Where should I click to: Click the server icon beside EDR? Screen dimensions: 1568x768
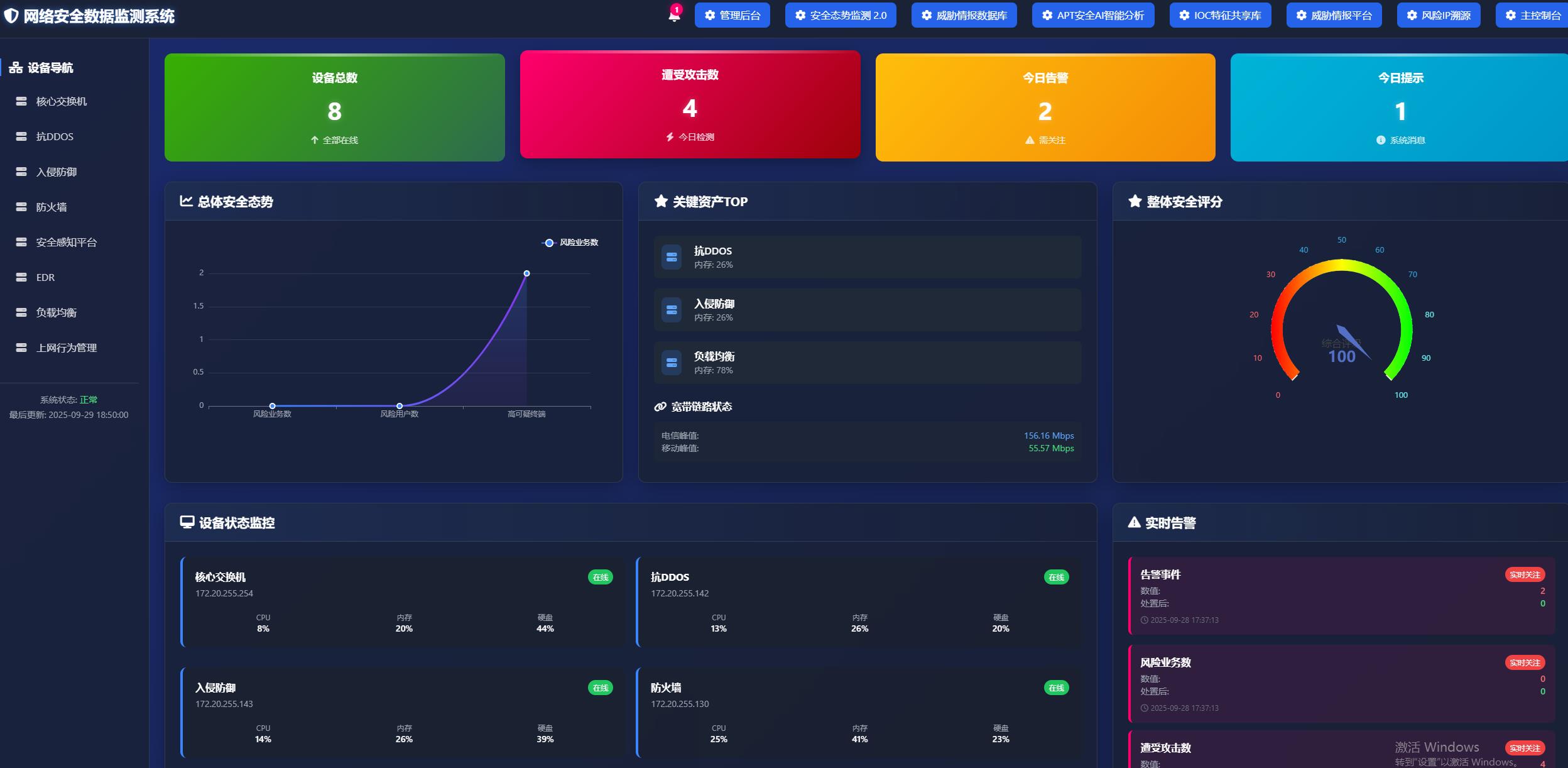click(21, 277)
